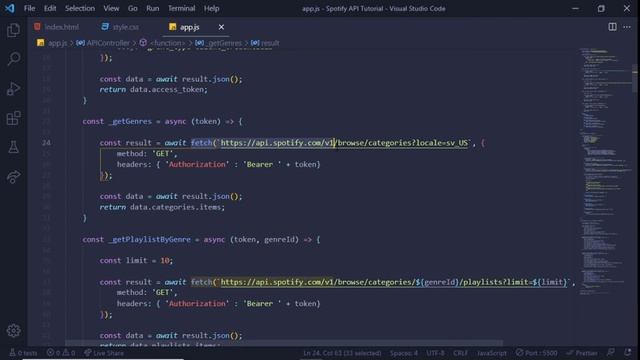This screenshot has width=640, height=360.
Task: Click line number 24 in the gutter
Action: (47, 143)
